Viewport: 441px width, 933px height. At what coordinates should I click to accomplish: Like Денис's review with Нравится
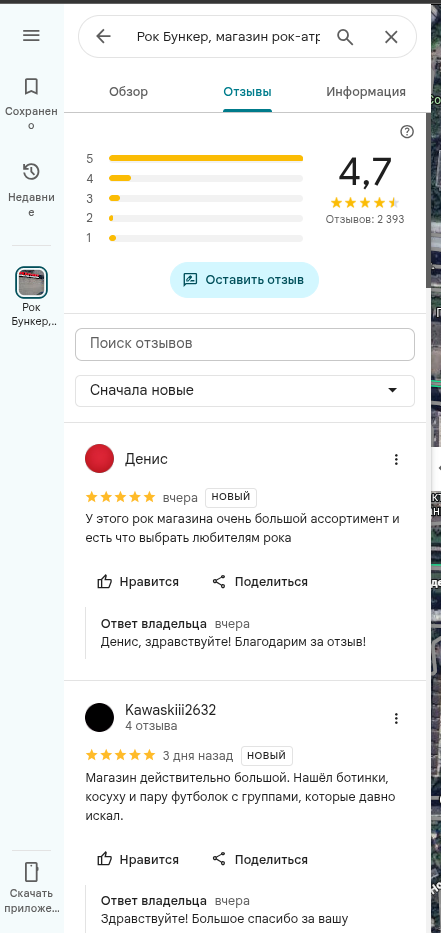tap(138, 581)
